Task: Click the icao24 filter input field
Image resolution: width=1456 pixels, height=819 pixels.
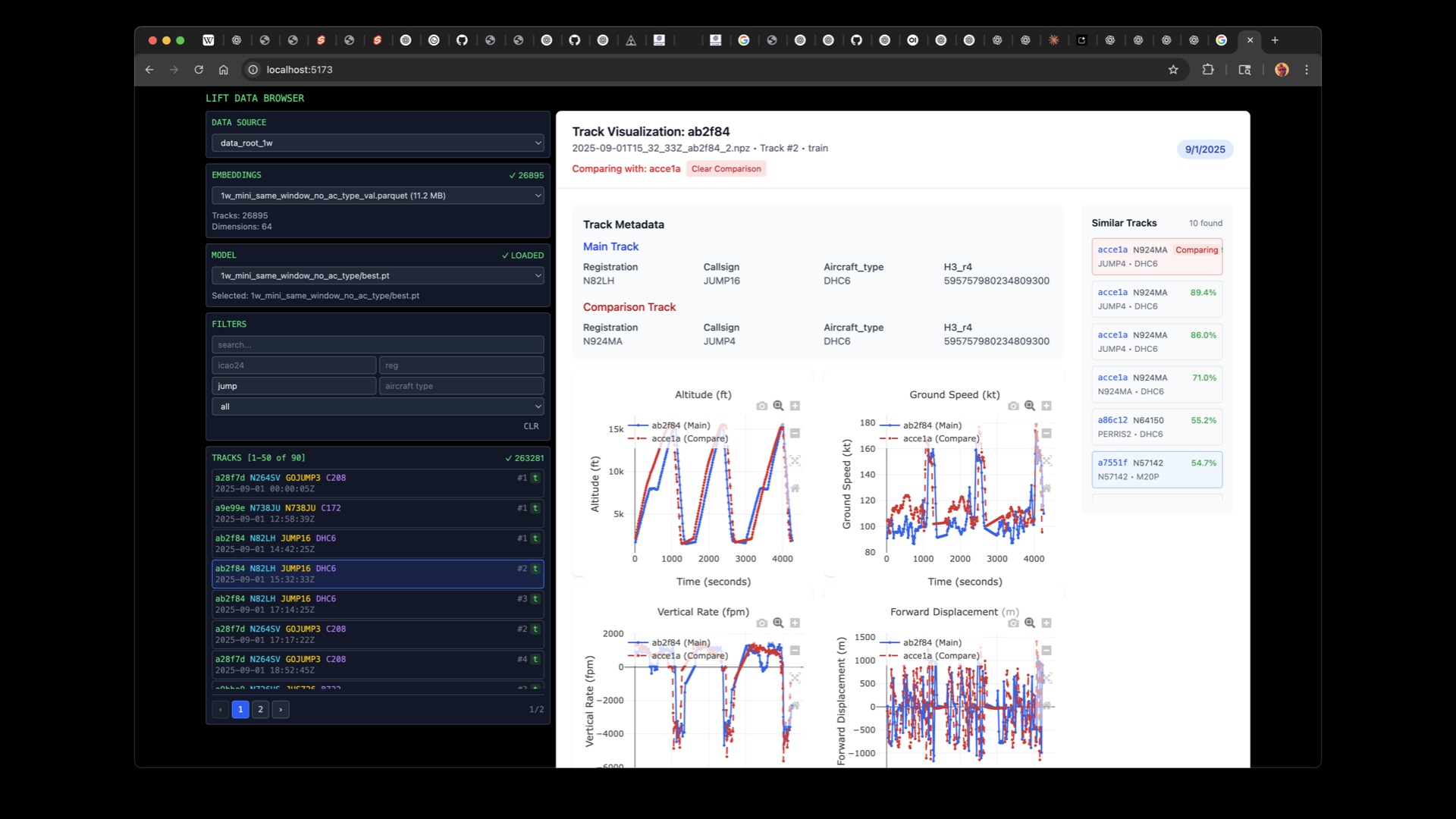Action: coord(293,366)
